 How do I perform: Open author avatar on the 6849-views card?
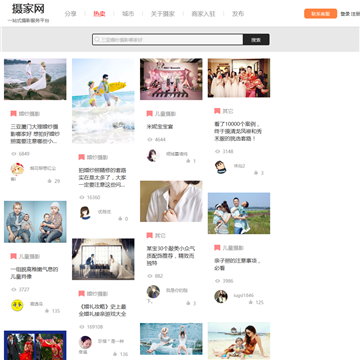tap(17, 169)
